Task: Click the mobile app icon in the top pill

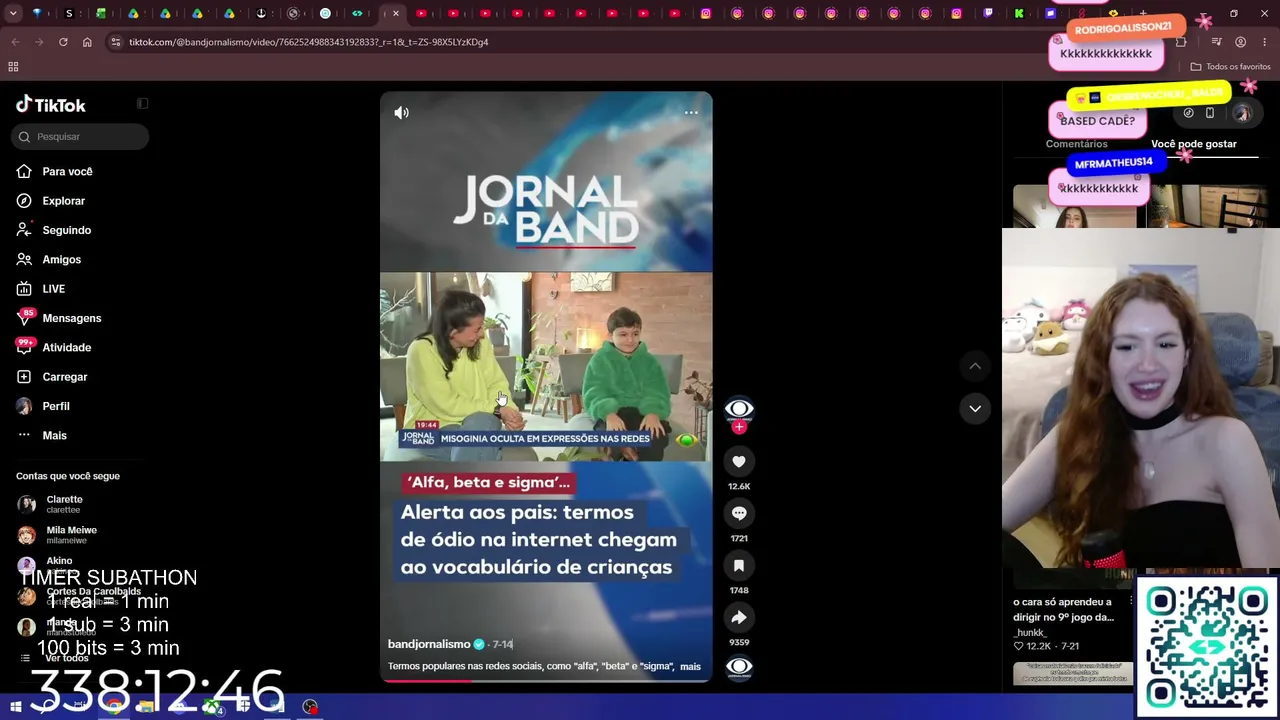Action: click(x=1210, y=113)
